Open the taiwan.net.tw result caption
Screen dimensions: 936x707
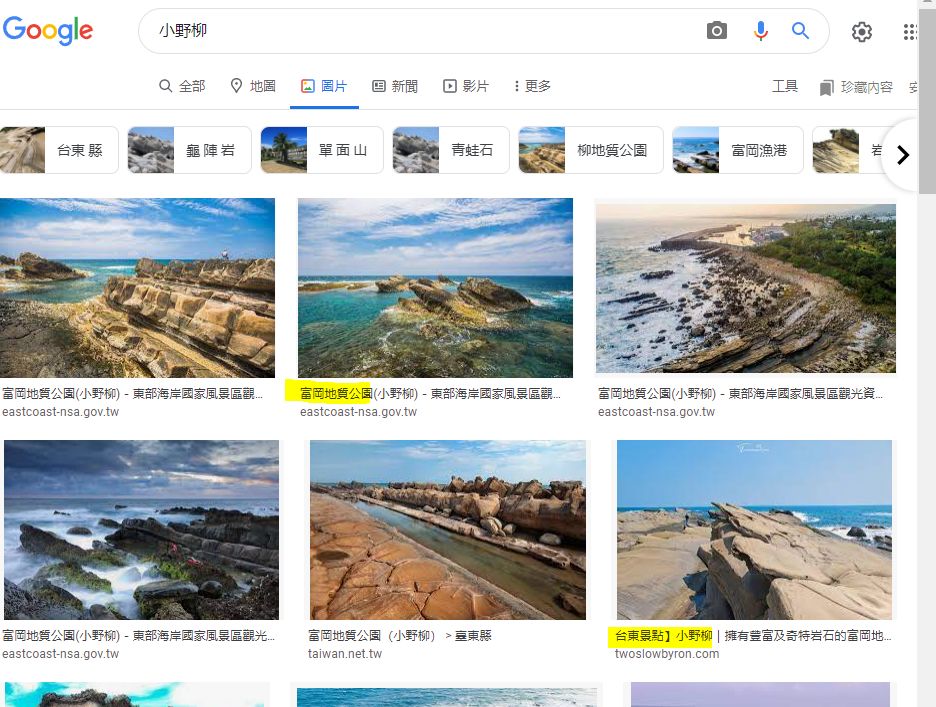point(400,635)
